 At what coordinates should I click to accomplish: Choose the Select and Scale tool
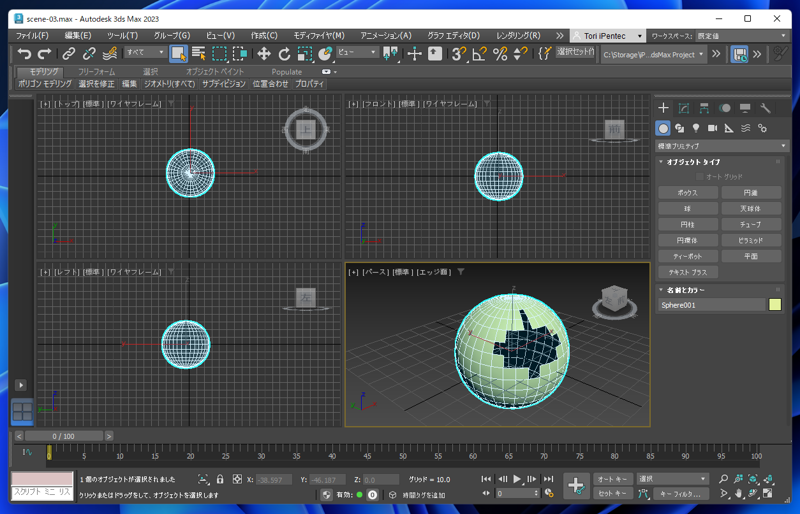tap(305, 53)
